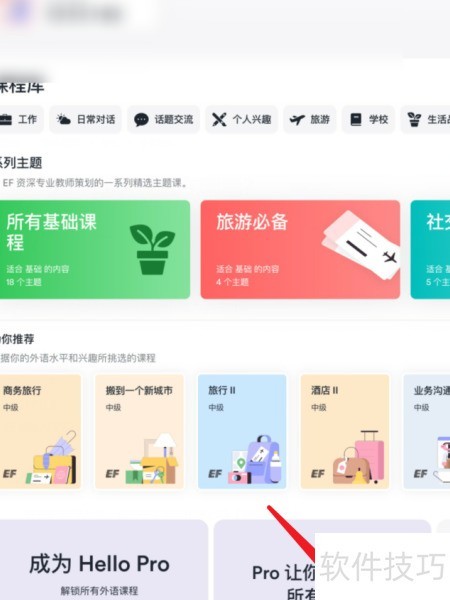450x600 pixels.
Task: Tap the book icon for 学校
Action: click(x=356, y=120)
